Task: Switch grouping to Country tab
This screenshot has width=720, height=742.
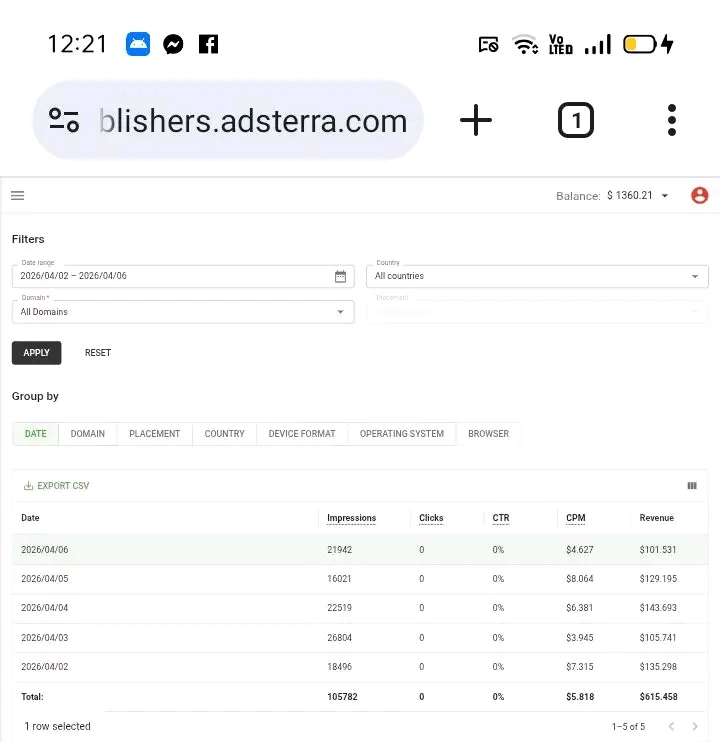Action: pos(224,434)
